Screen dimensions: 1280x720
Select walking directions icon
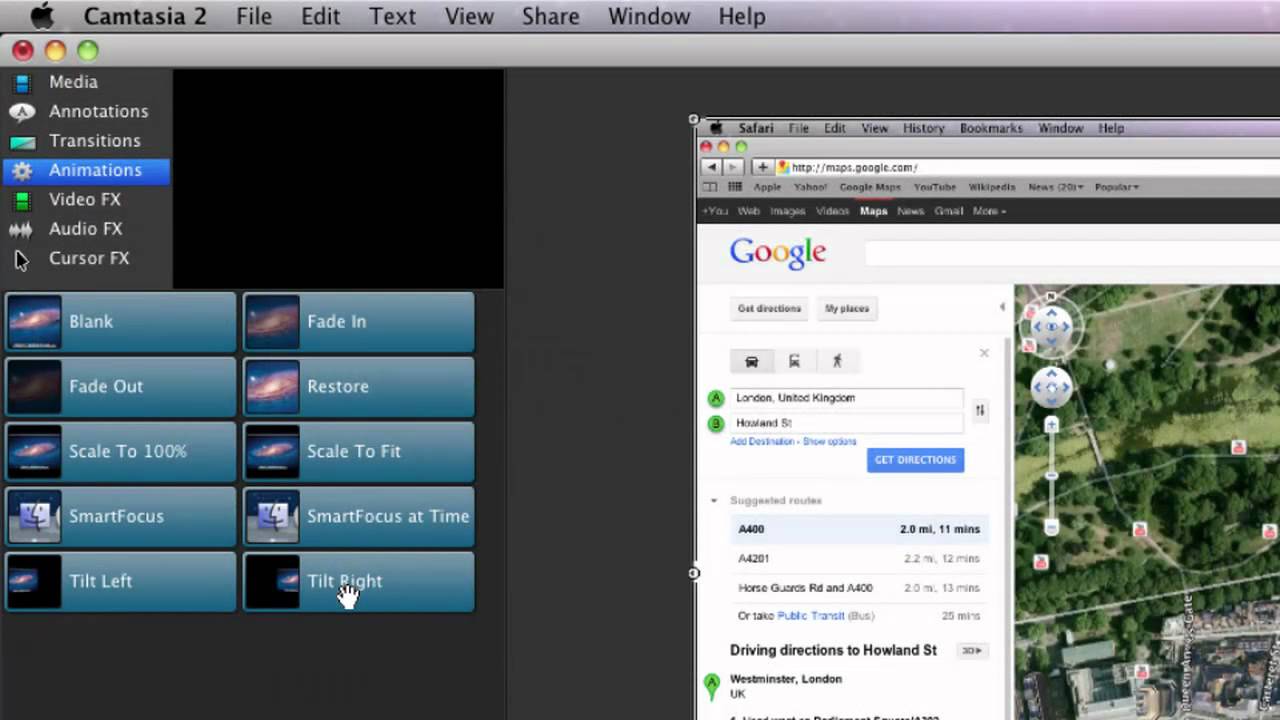tap(837, 361)
